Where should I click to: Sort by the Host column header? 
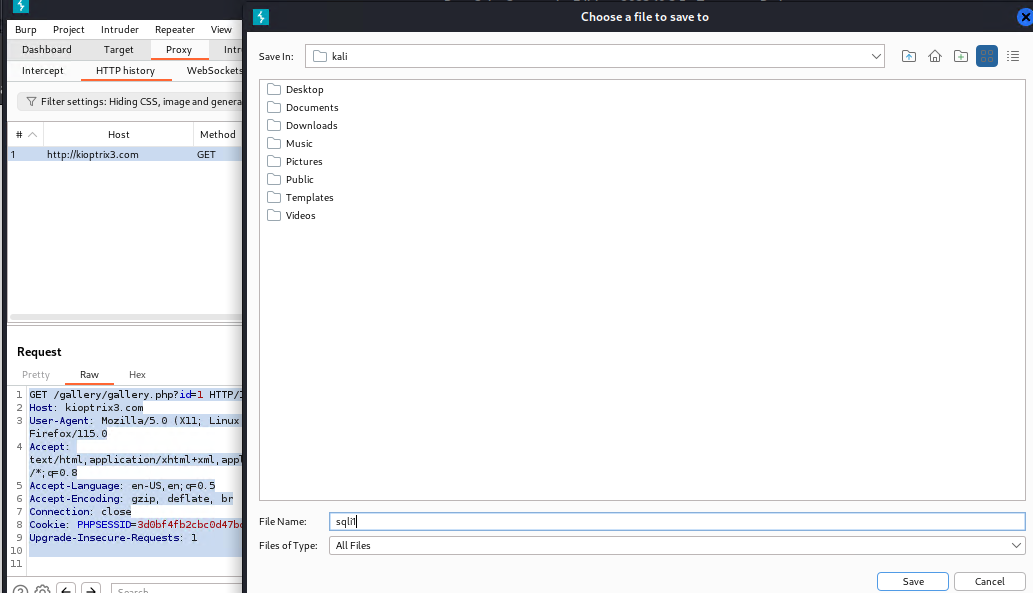pos(119,134)
